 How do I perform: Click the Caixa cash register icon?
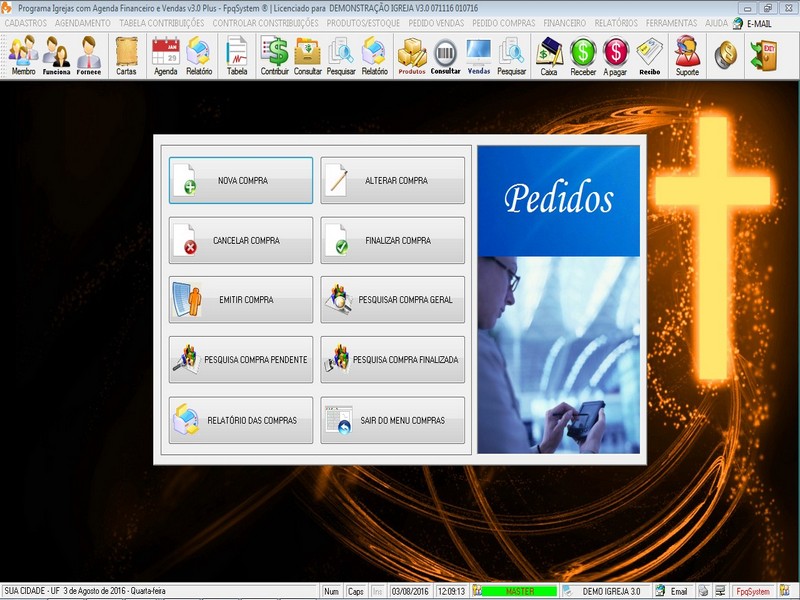[x=549, y=56]
